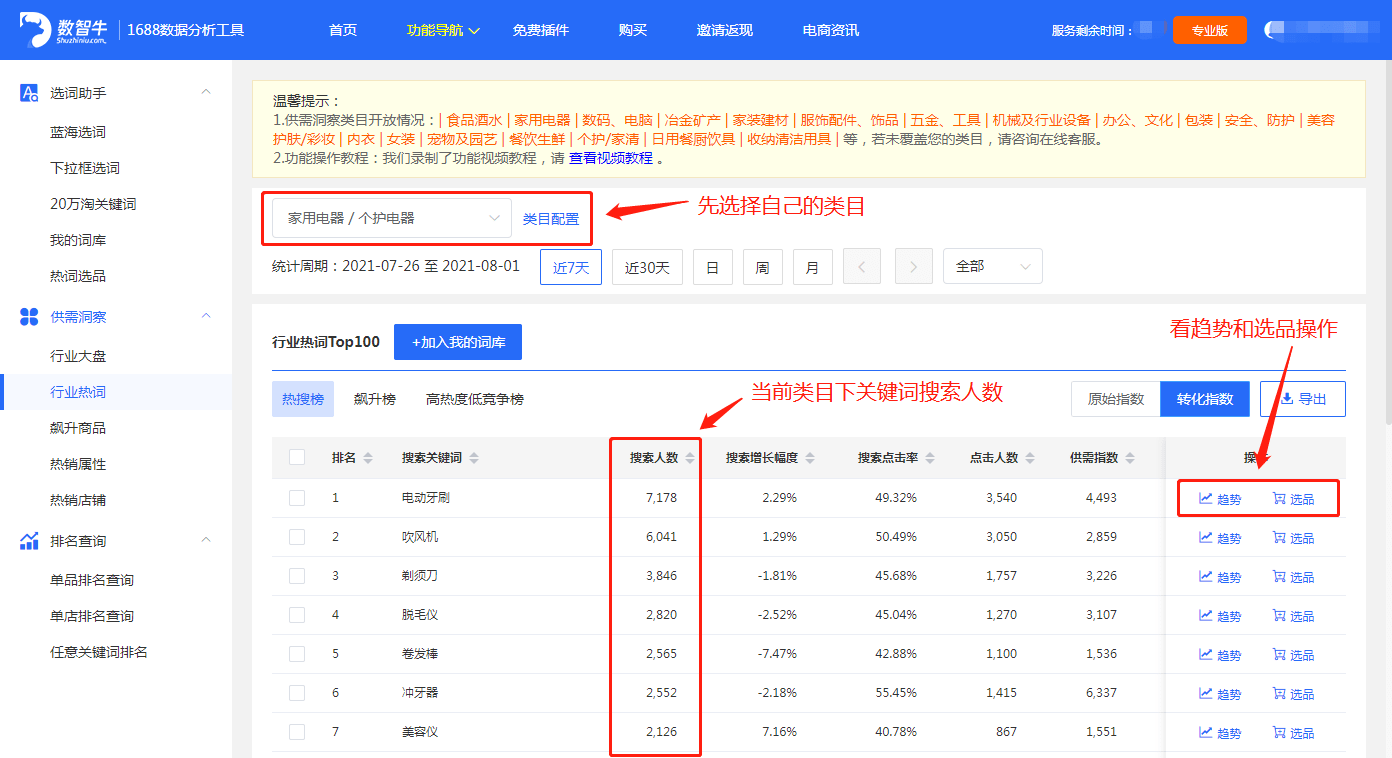Click the 选词助手 section icon

click(x=30, y=93)
